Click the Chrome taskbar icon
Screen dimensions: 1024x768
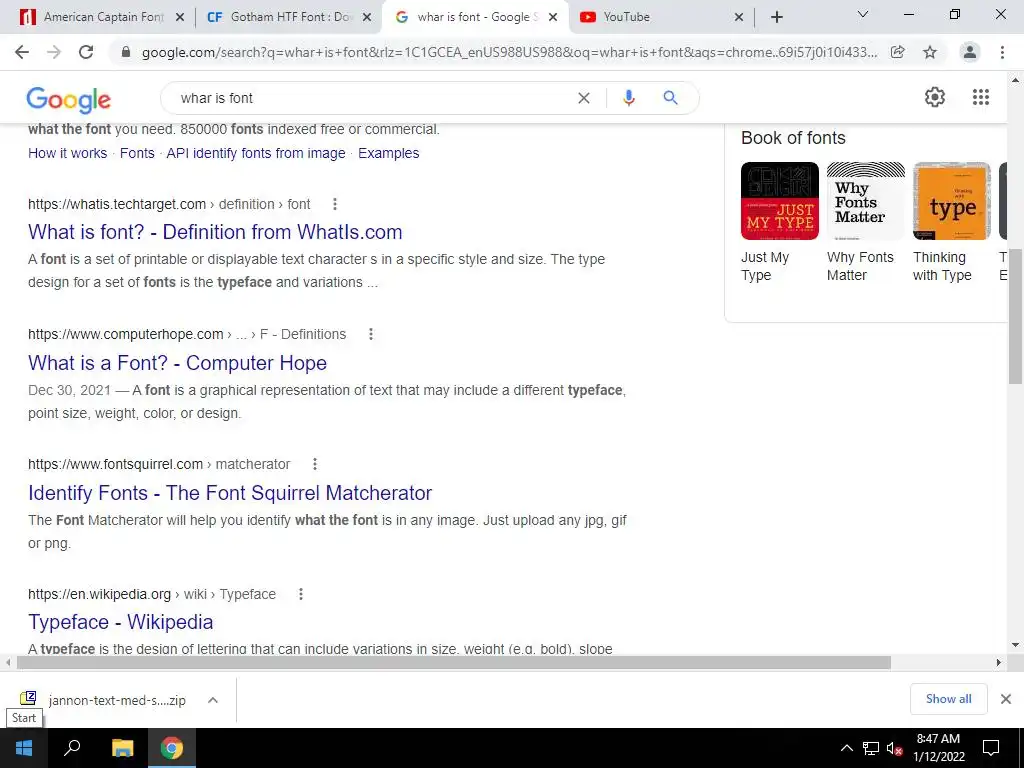click(x=172, y=748)
